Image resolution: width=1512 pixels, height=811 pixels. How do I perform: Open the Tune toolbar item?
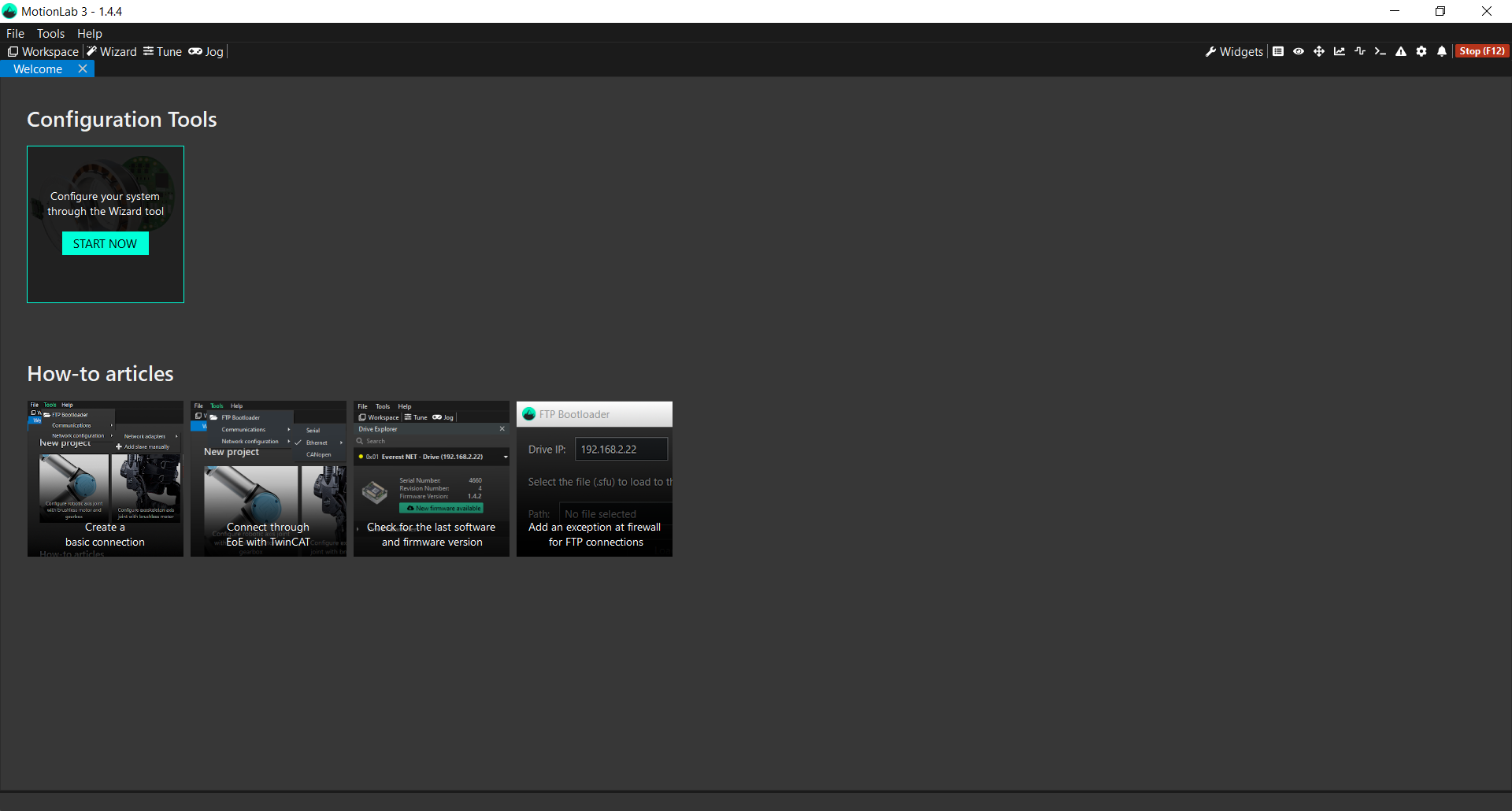pyautogui.click(x=162, y=51)
